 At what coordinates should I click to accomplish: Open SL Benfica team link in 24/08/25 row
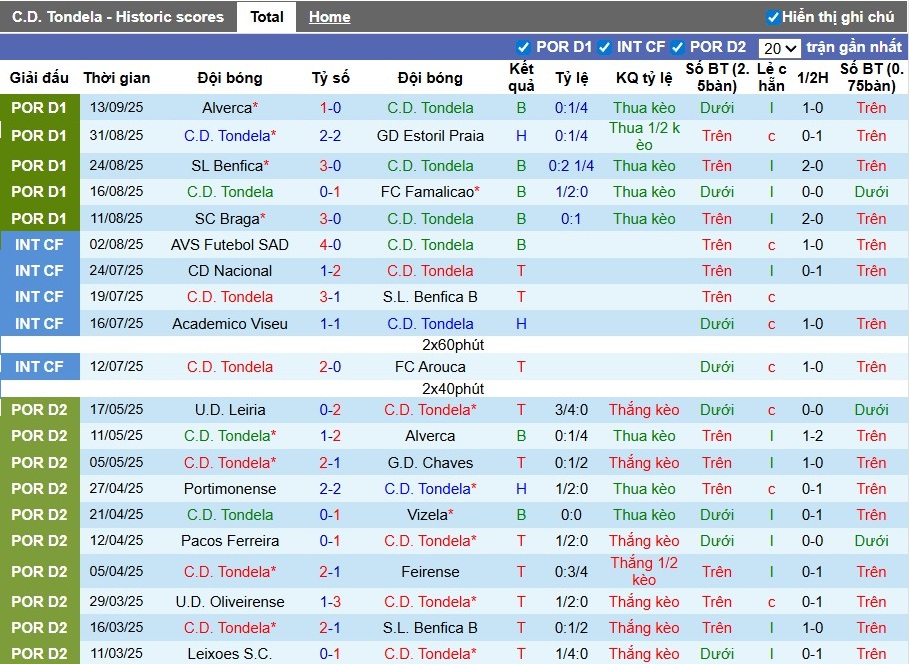pyautogui.click(x=226, y=166)
